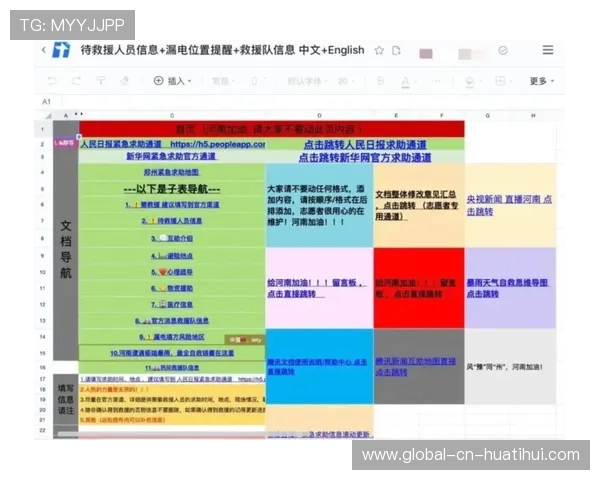600x480 pixels.
Task: Click the redo arrow in toolbar
Action: 76,81
